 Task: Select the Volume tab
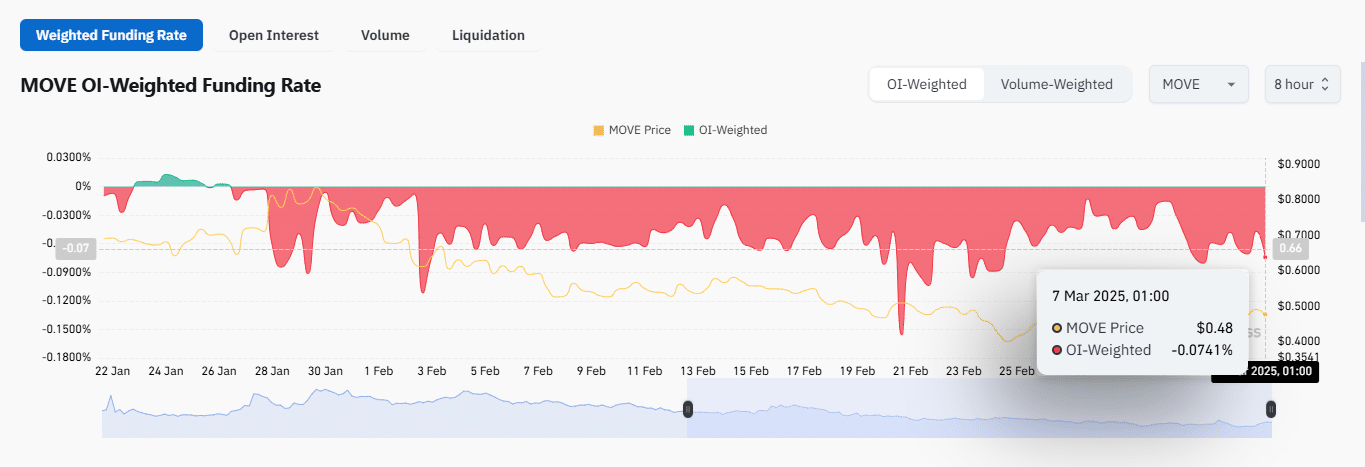385,35
